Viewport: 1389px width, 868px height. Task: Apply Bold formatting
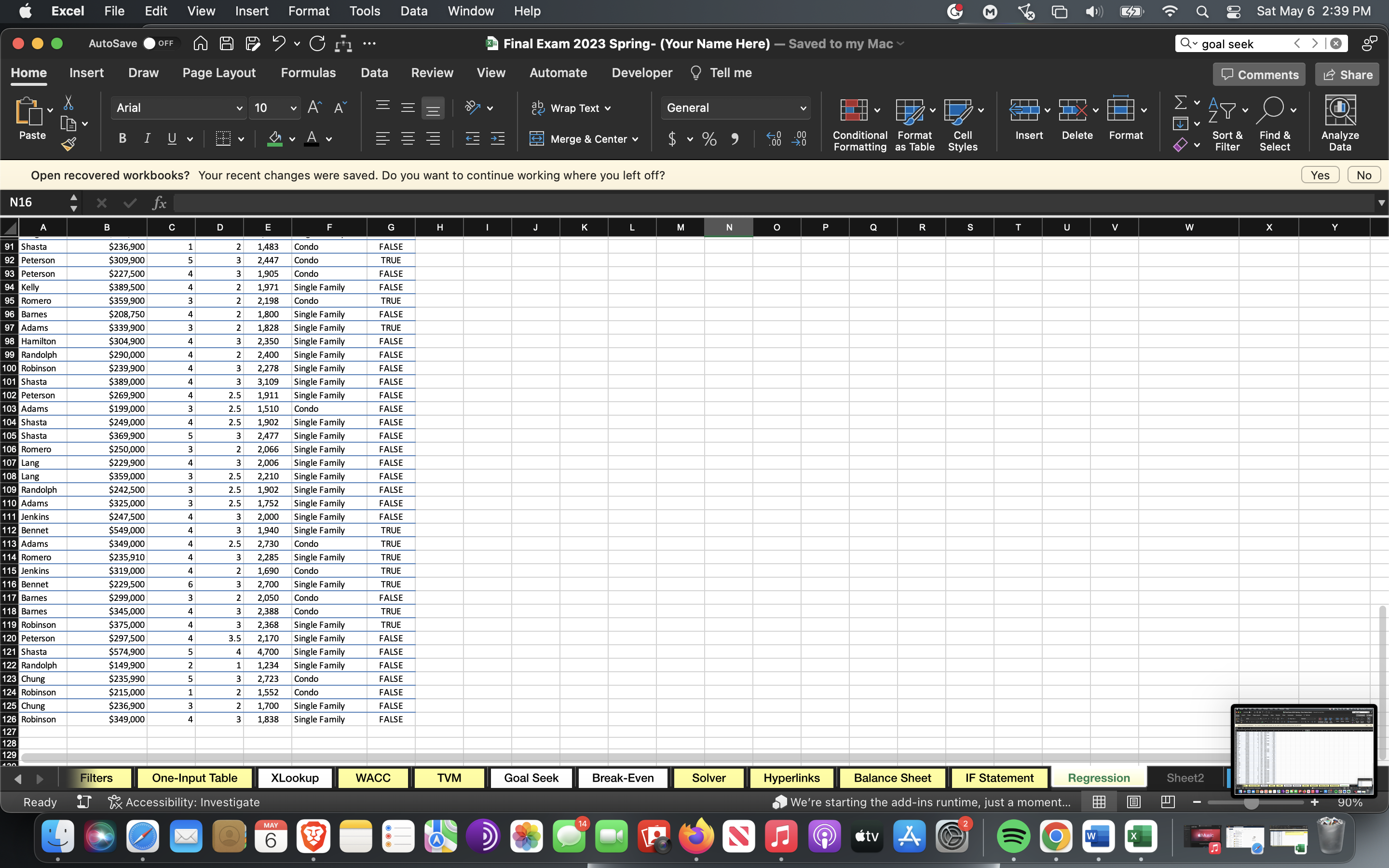122,138
